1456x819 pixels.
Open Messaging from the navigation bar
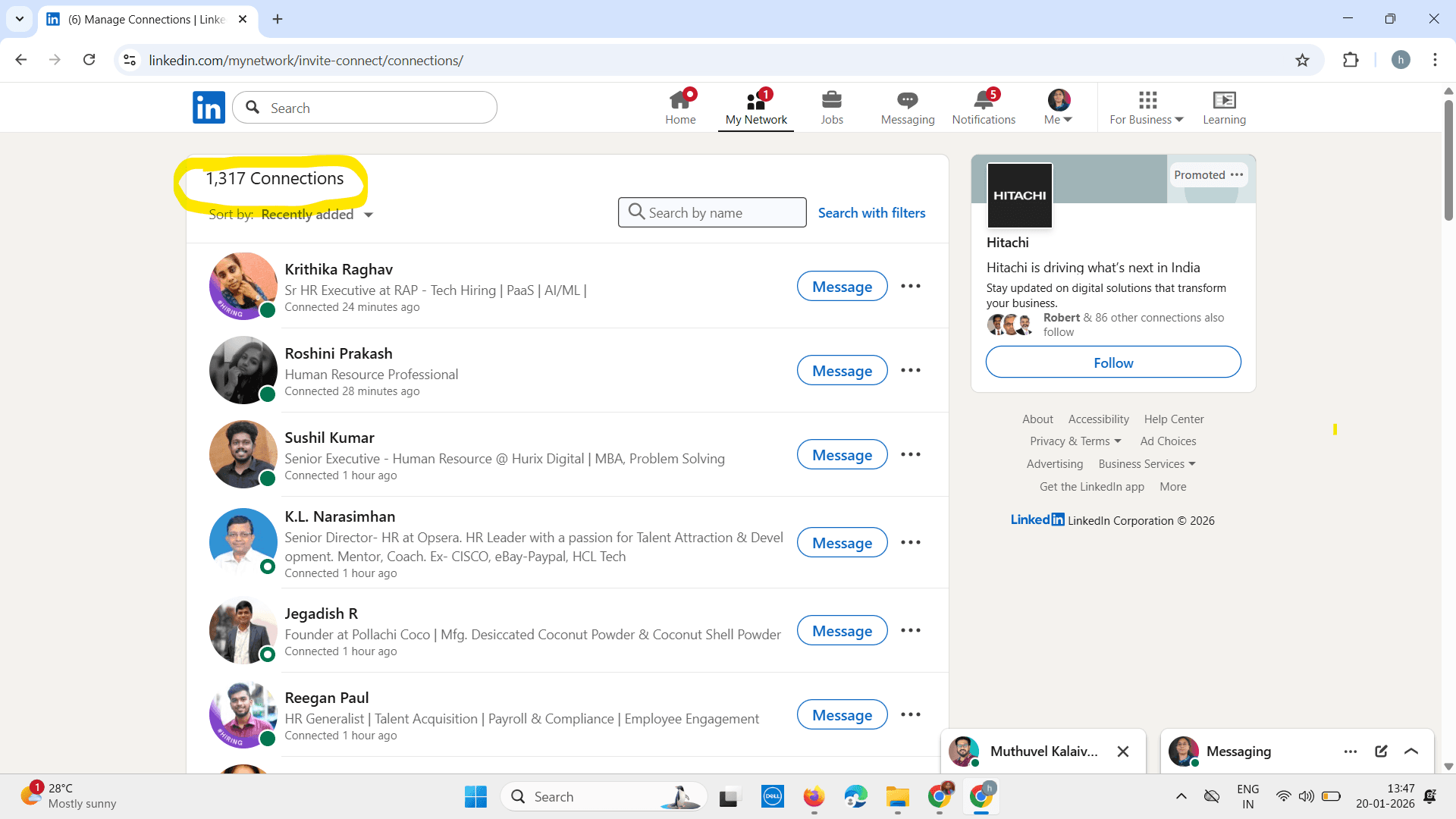tap(908, 107)
